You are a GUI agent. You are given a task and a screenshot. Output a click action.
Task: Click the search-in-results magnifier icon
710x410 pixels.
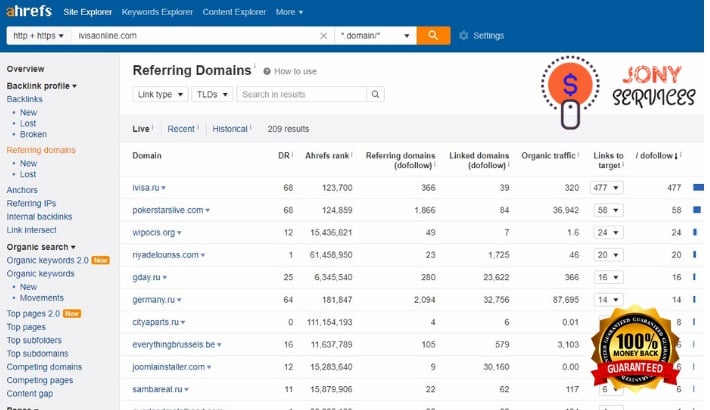click(x=375, y=94)
